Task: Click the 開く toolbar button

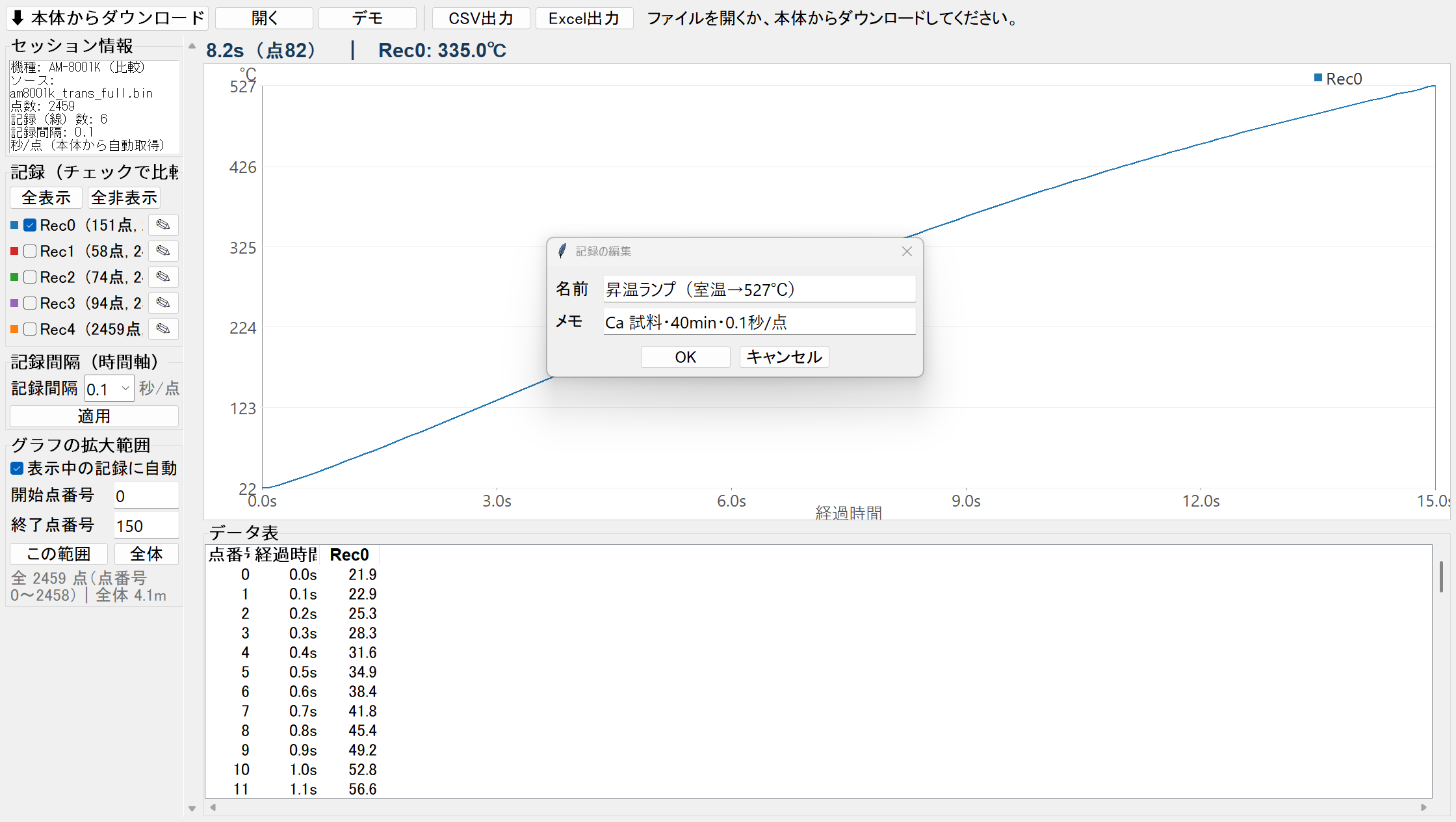Action: (264, 18)
